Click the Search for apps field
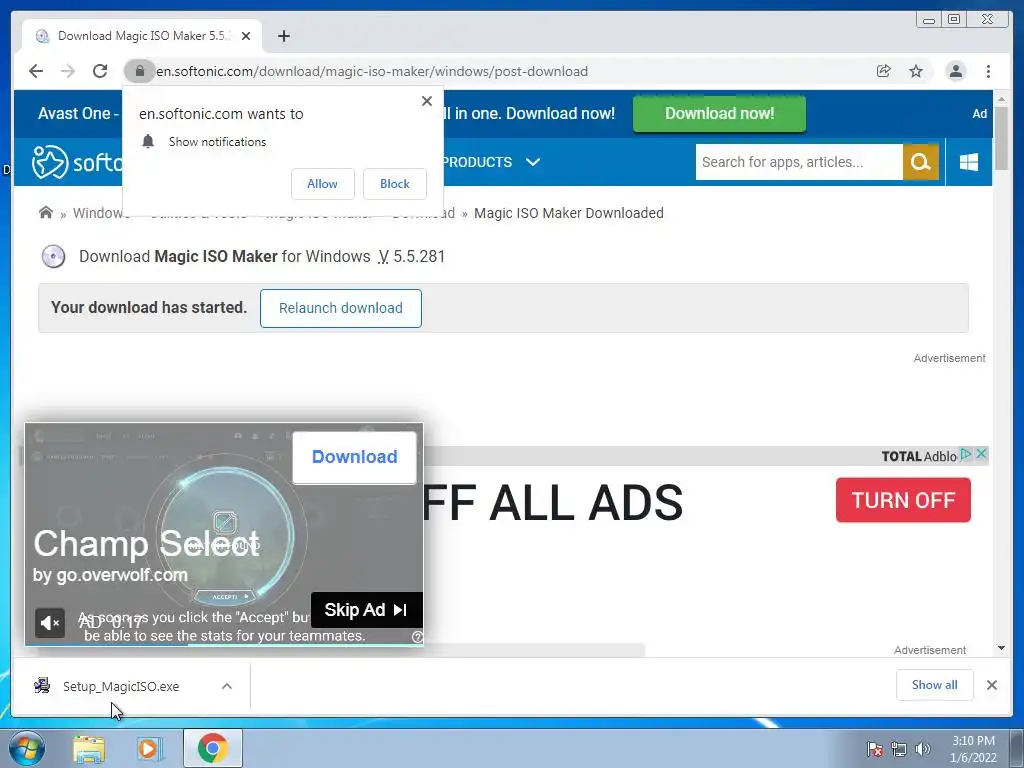Screen dimensions: 1024x768 [x=799, y=162]
